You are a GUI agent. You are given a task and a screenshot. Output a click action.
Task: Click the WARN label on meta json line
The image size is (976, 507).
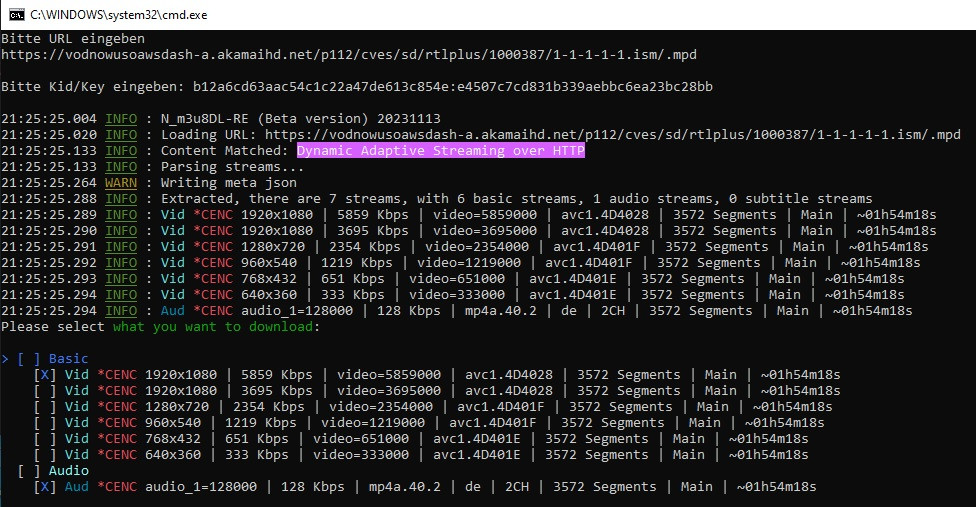click(x=120, y=183)
